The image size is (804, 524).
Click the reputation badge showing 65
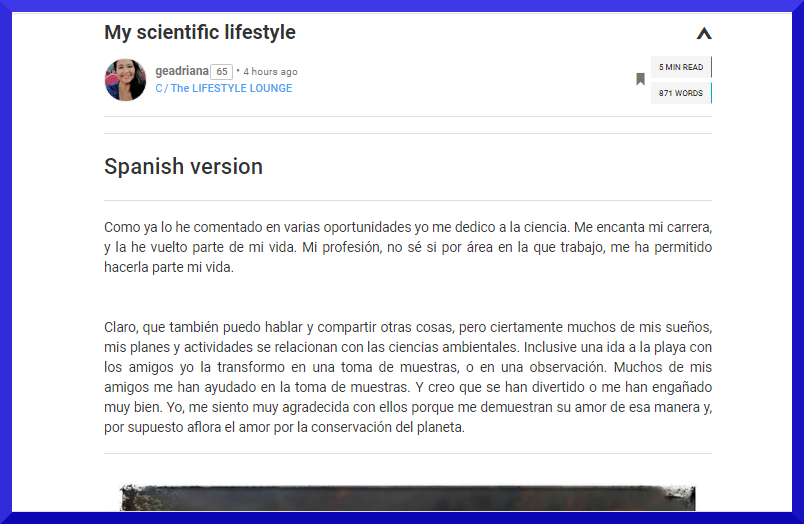(222, 72)
